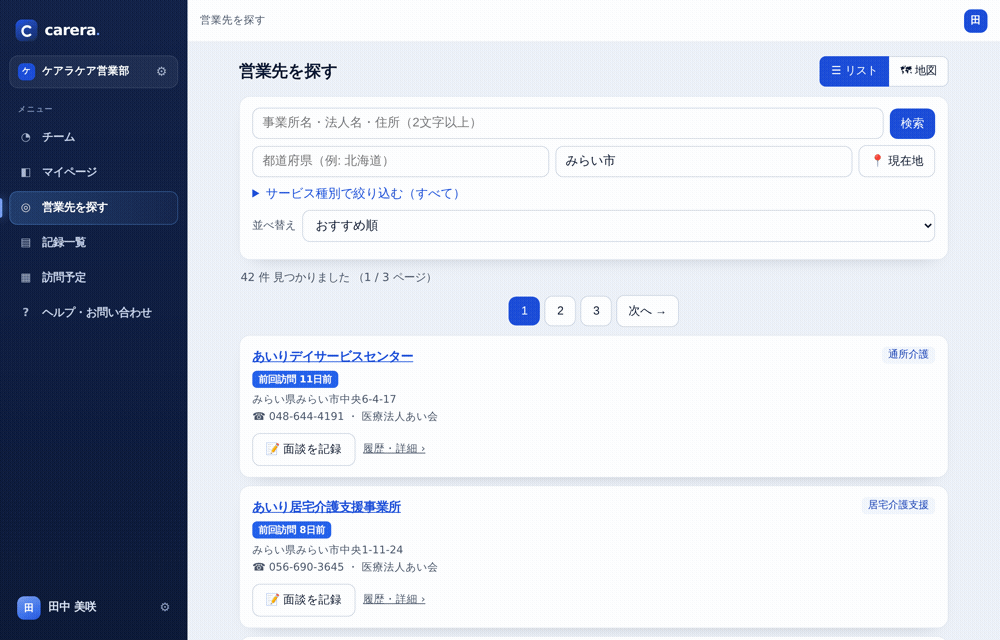
Task: Click the 田 avatar beside 田中 美咲
Action: click(x=29, y=607)
